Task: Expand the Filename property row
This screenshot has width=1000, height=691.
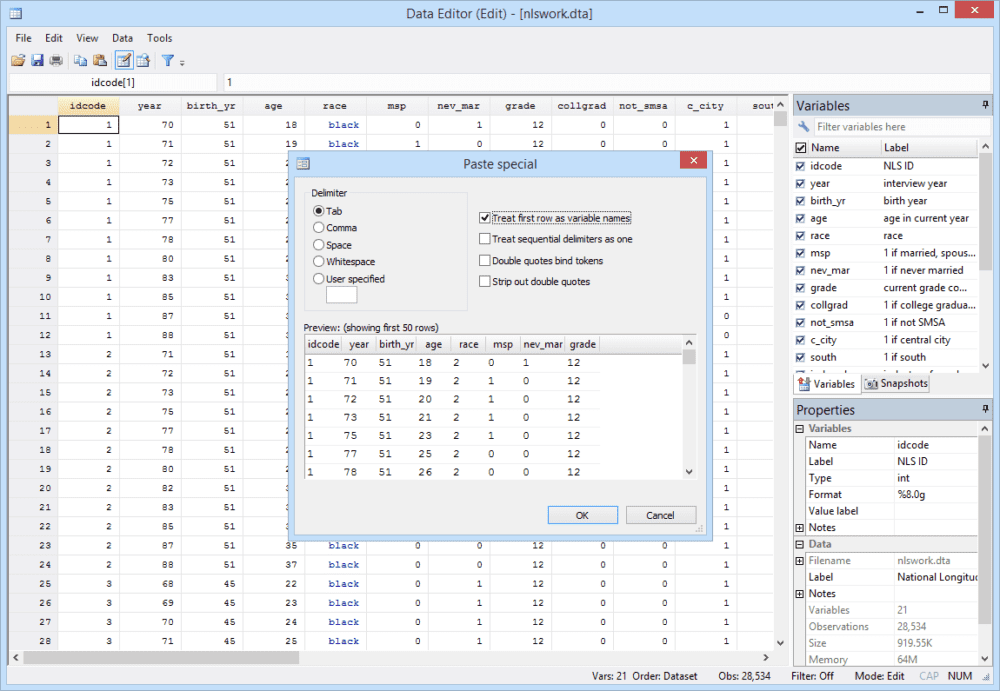Action: pyautogui.click(x=800, y=561)
